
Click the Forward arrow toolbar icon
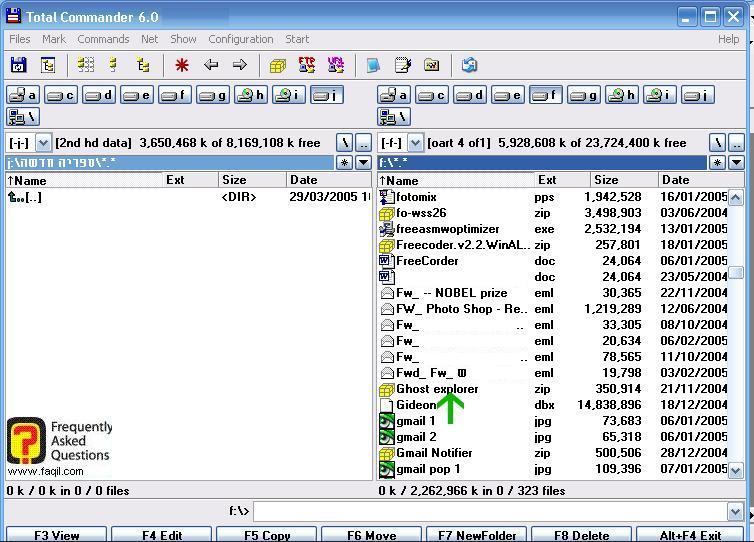(240, 65)
